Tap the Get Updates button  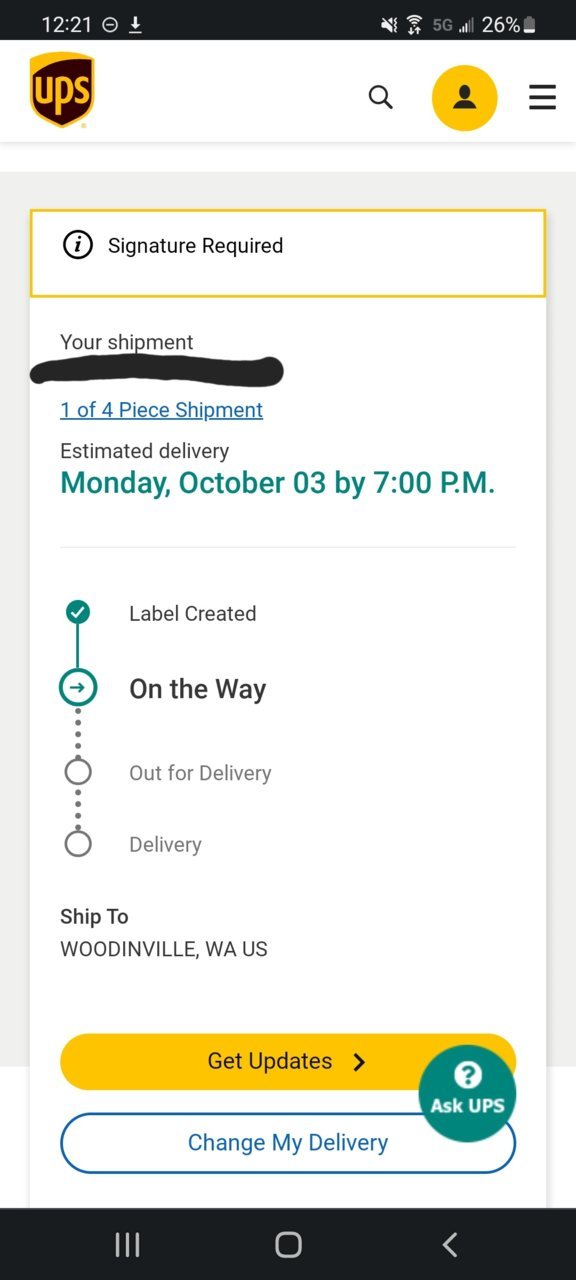pyautogui.click(x=288, y=1061)
